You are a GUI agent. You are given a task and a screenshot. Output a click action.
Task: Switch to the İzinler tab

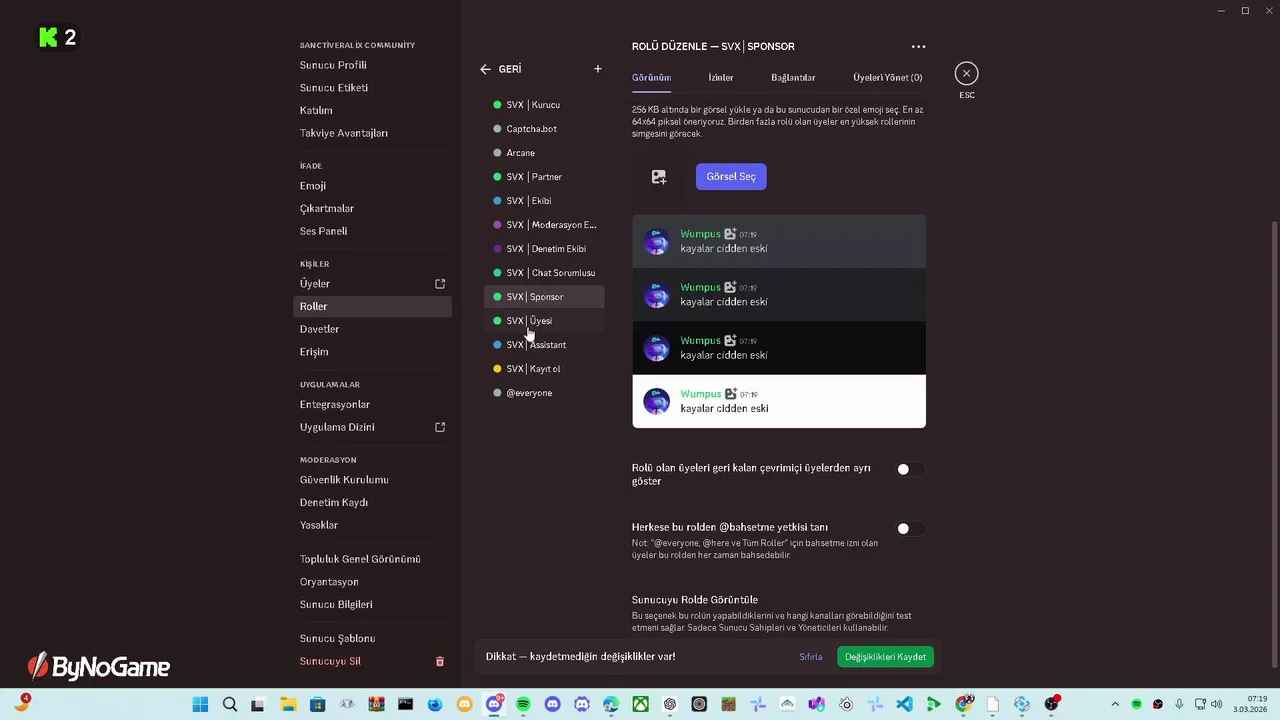(x=721, y=77)
